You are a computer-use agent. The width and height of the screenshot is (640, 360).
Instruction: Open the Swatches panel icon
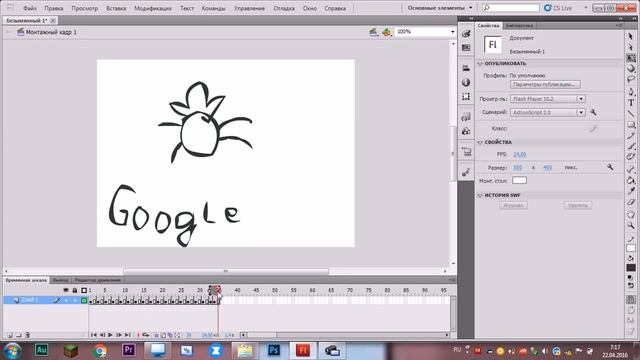coord(466,48)
